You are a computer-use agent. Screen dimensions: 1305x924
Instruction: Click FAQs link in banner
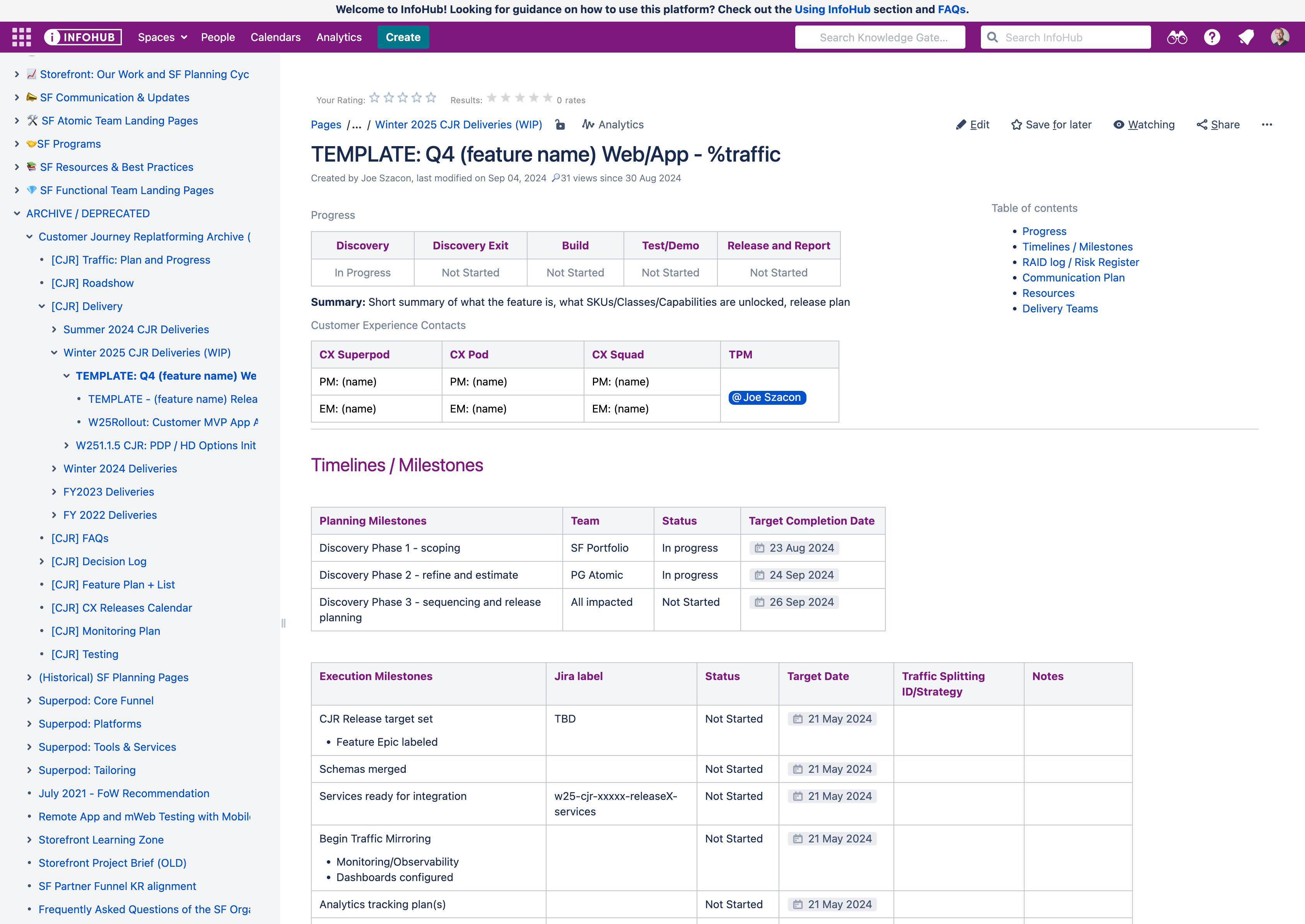click(951, 9)
